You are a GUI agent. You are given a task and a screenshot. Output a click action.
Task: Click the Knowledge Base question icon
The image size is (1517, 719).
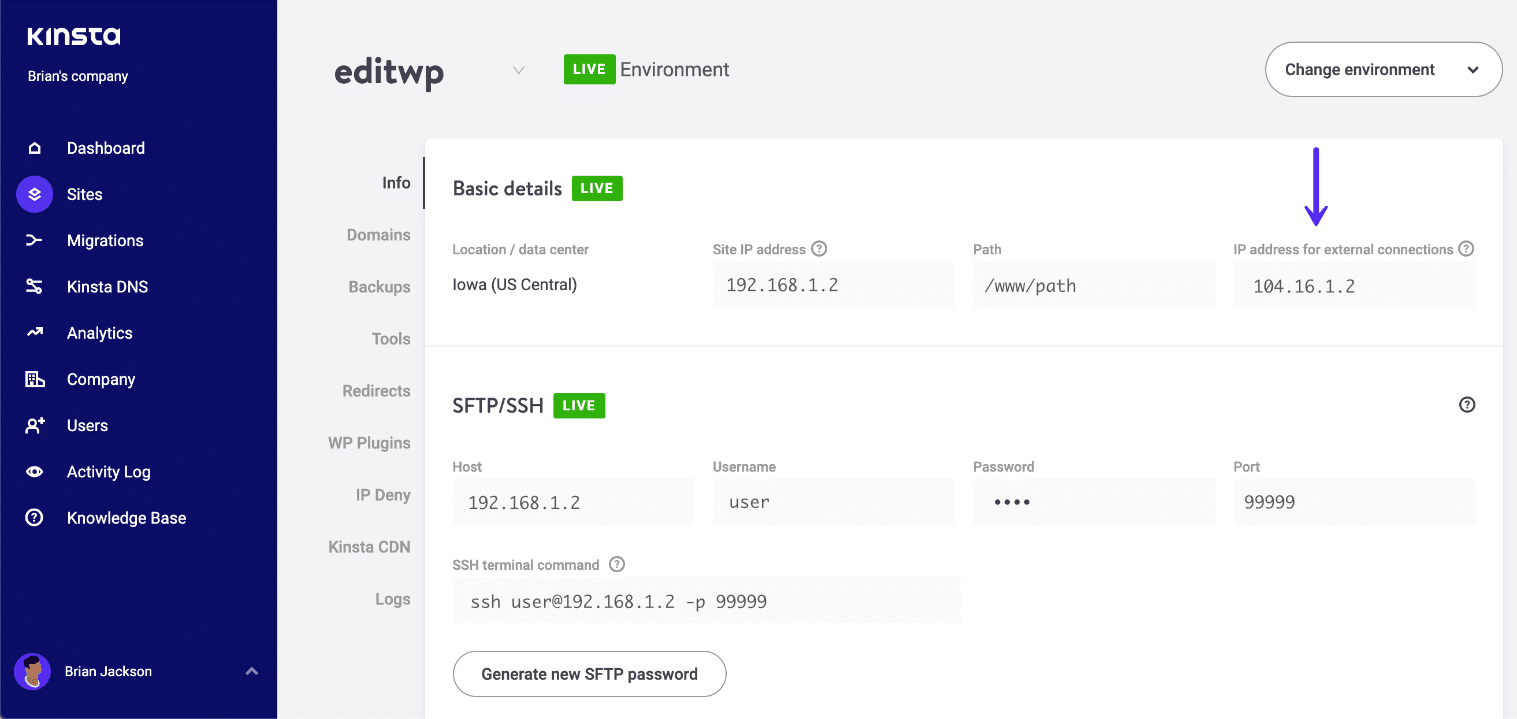point(35,518)
